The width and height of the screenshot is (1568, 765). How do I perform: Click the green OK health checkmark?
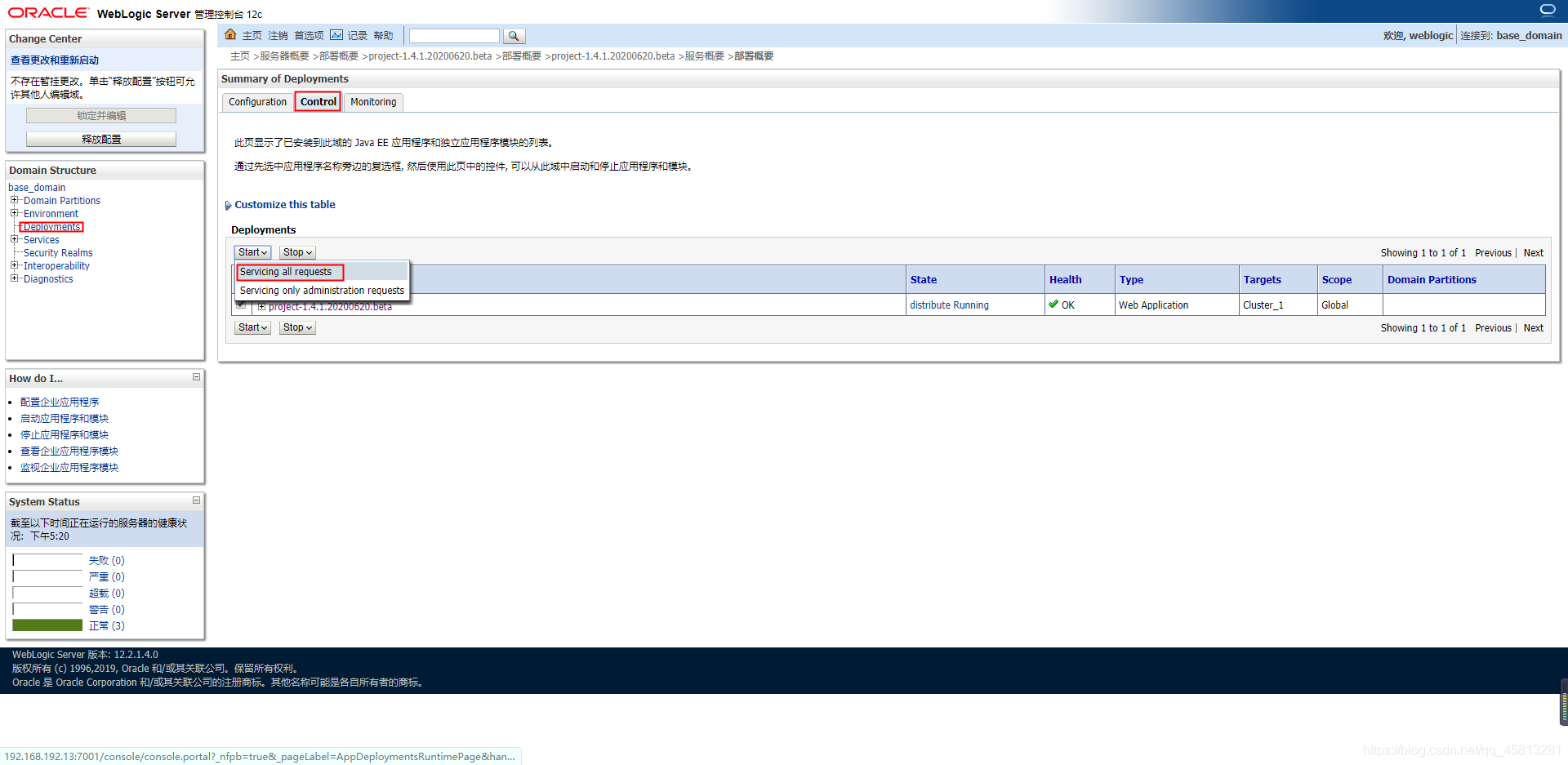[x=1053, y=305]
